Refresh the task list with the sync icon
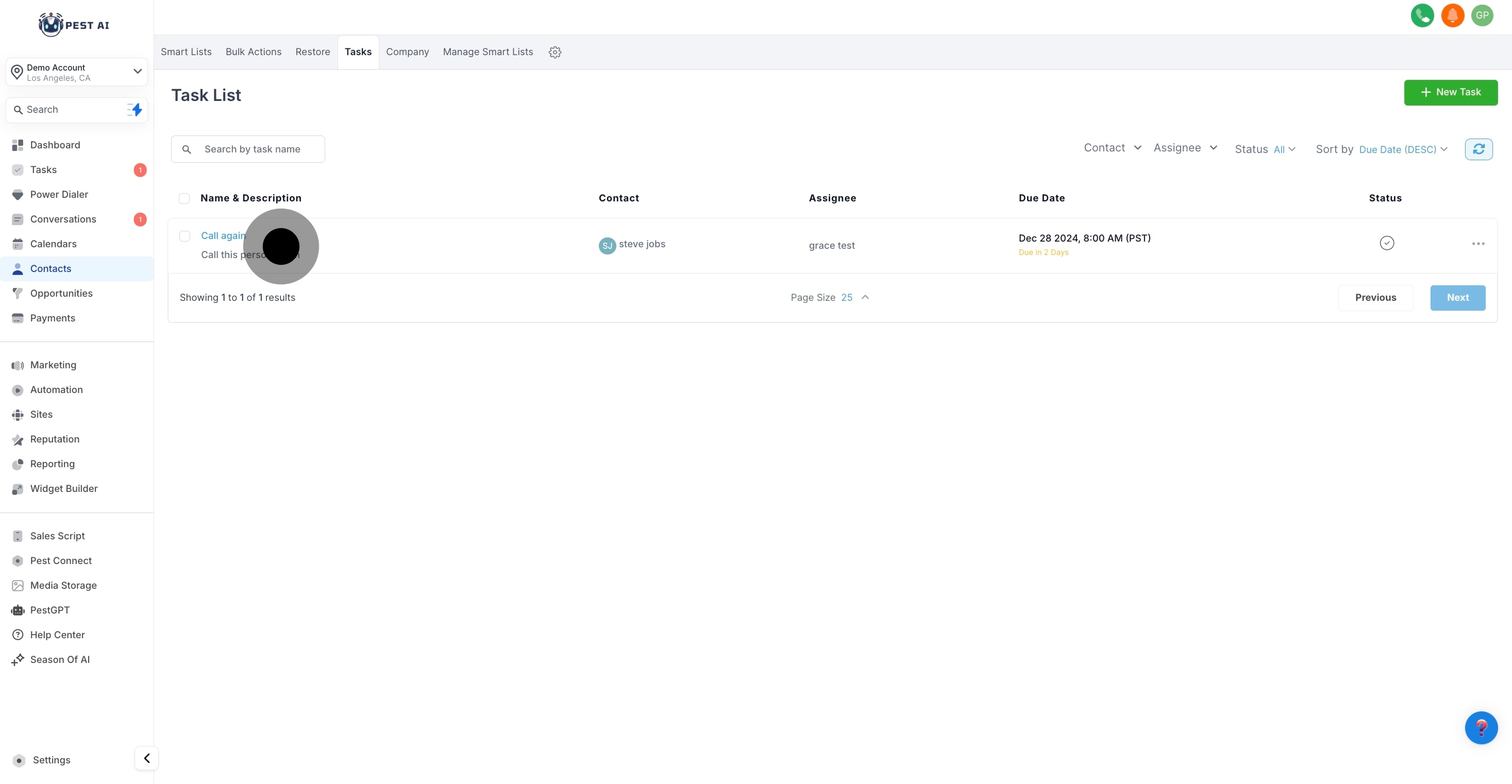 (1478, 149)
